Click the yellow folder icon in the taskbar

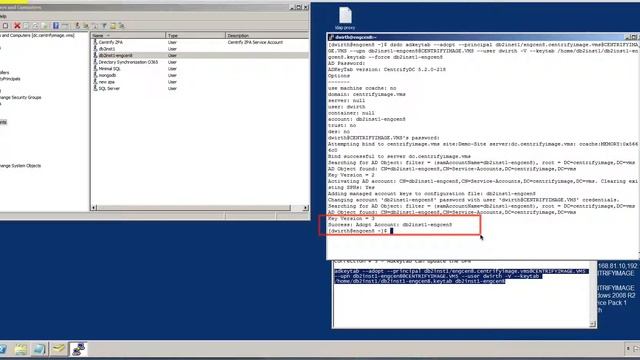(21, 349)
